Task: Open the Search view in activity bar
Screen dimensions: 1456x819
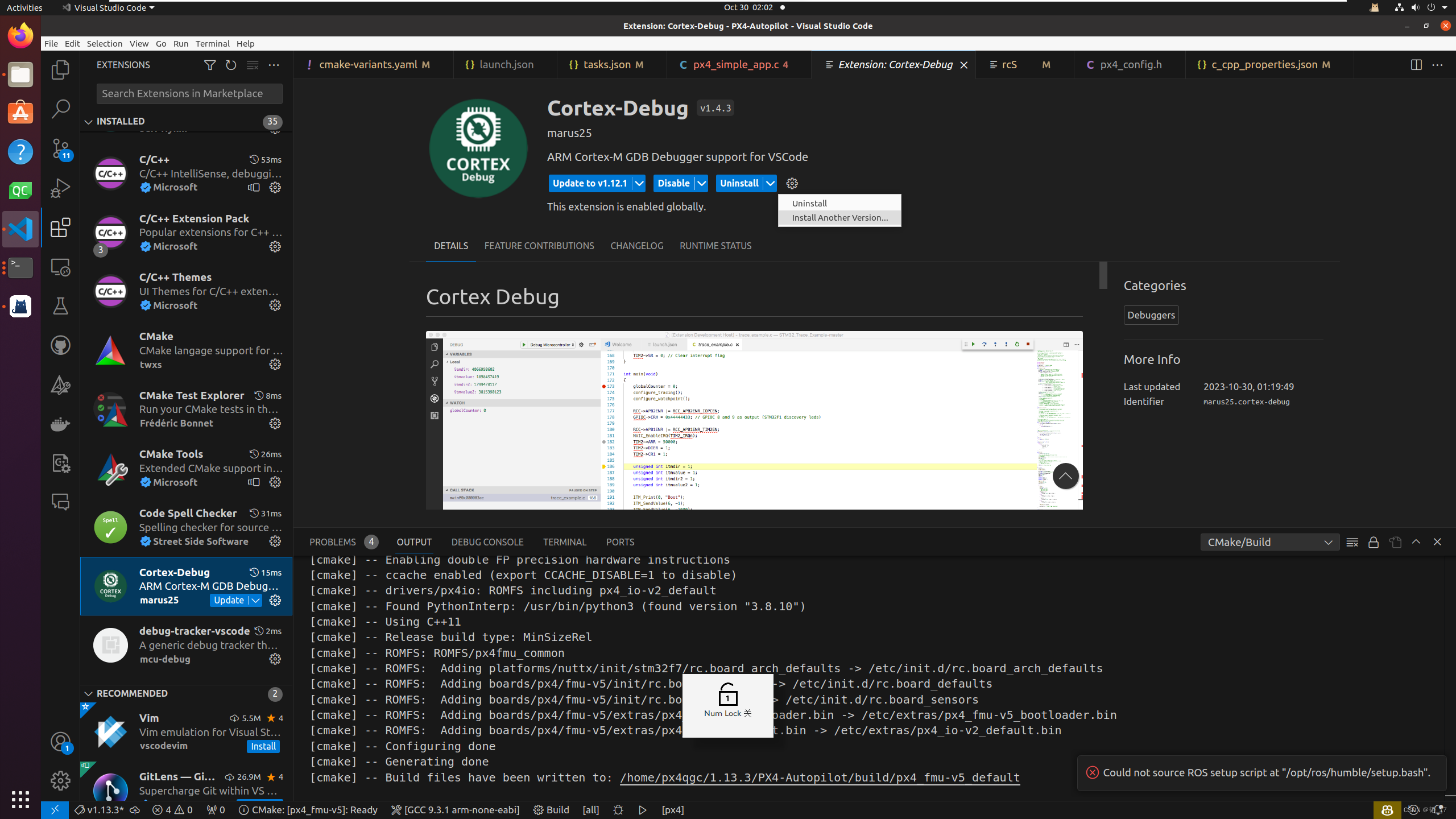Action: pos(60,109)
